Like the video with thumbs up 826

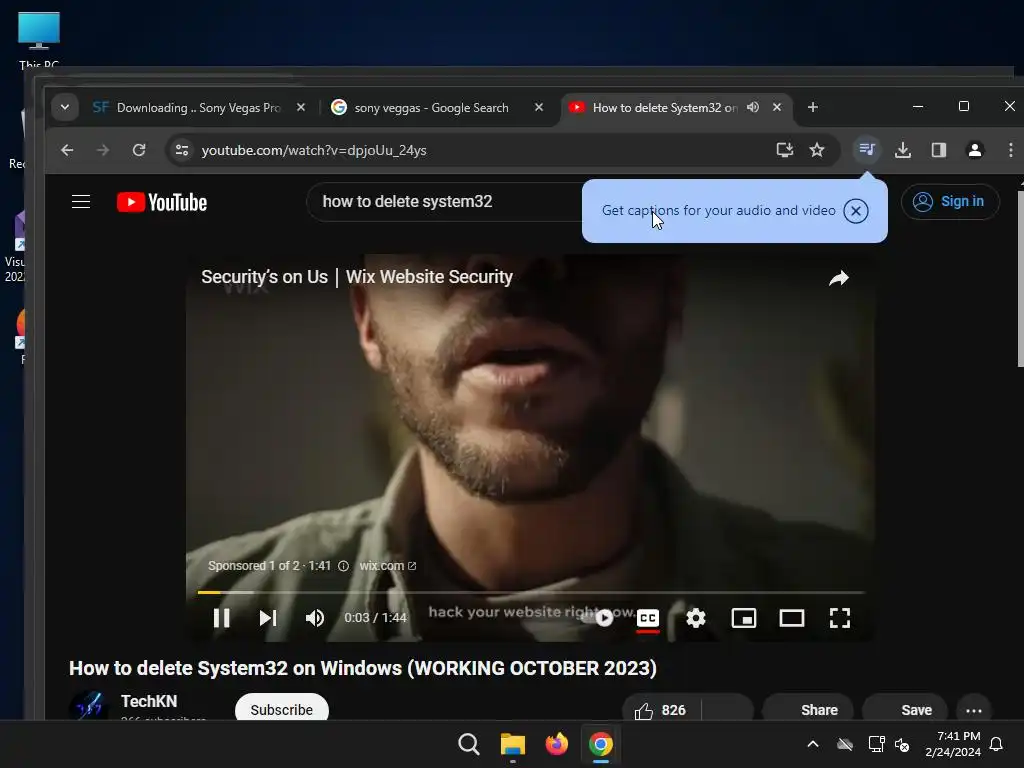coord(661,710)
